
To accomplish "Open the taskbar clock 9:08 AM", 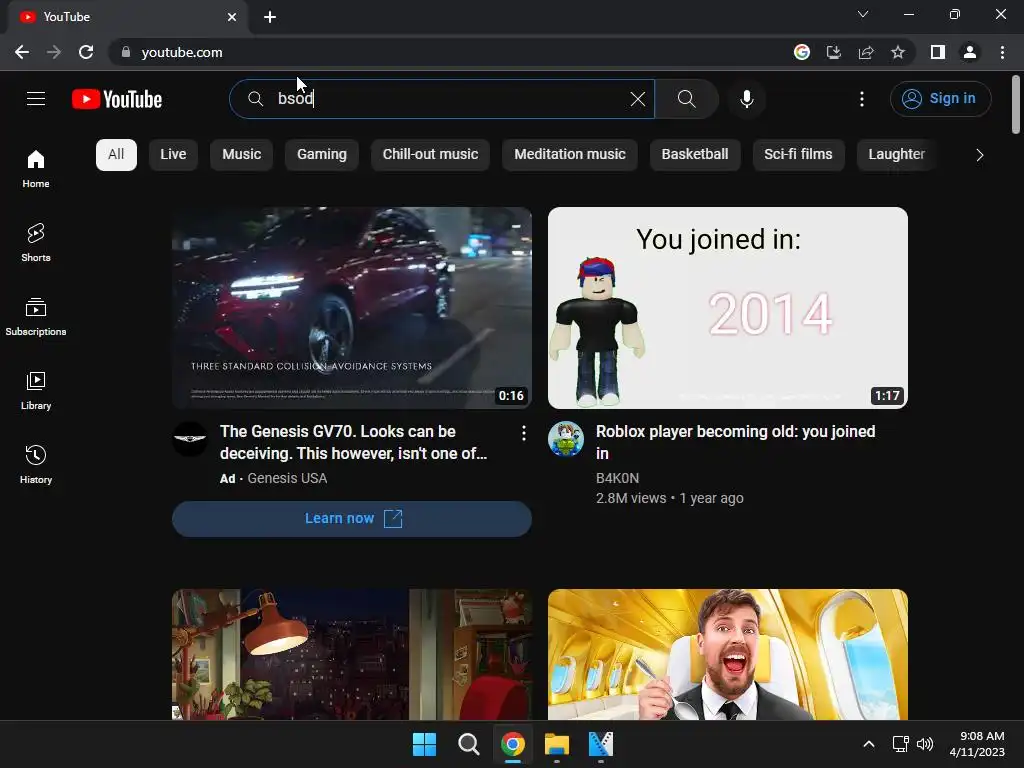I will tap(977, 744).
